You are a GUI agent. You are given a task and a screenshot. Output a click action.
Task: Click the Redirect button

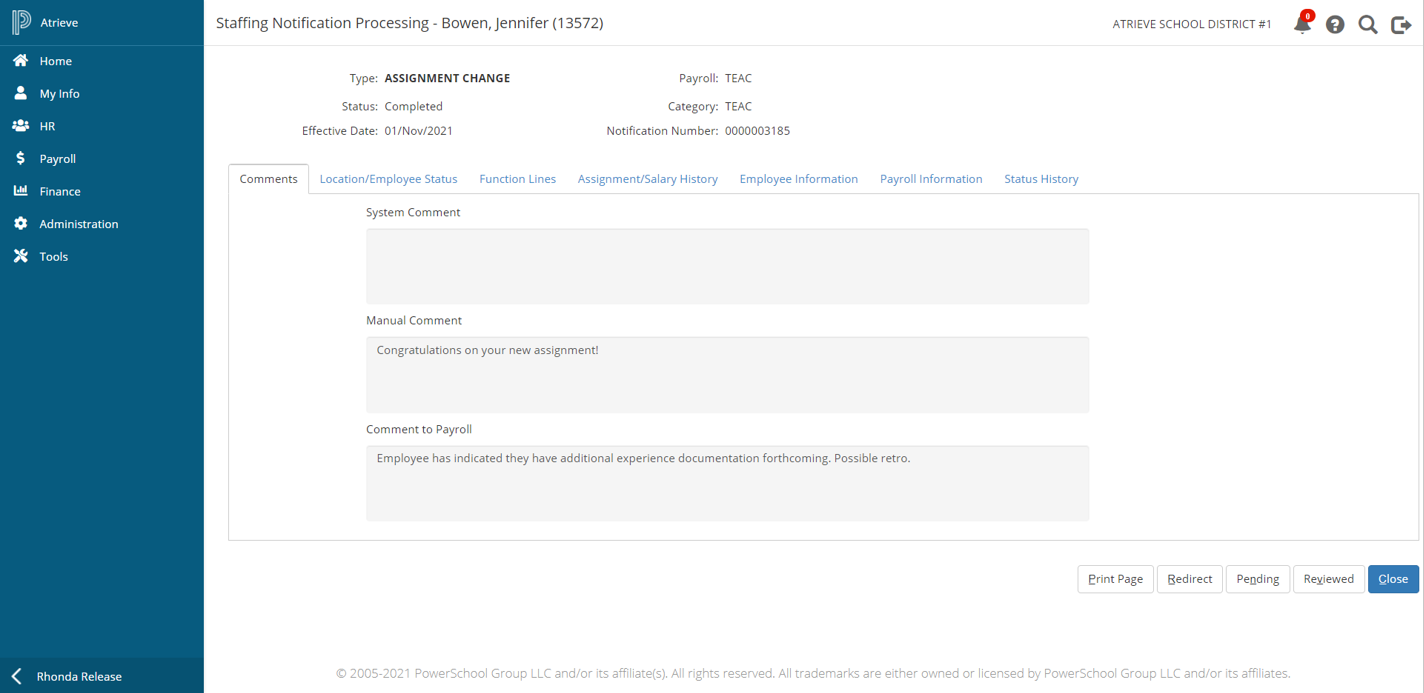click(1189, 579)
